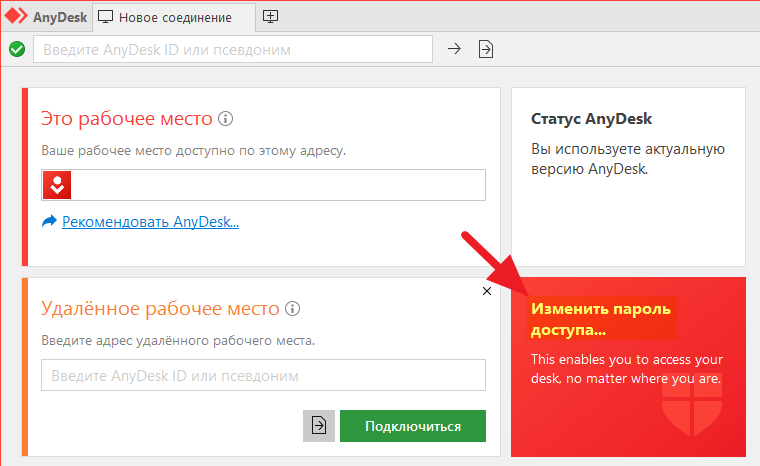Close the Удалённое рабочее место panel
The height and width of the screenshot is (466, 760).
487,291
